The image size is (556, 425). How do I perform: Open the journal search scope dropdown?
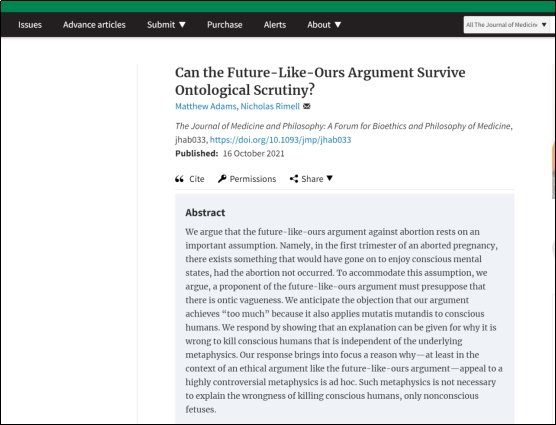tap(507, 25)
